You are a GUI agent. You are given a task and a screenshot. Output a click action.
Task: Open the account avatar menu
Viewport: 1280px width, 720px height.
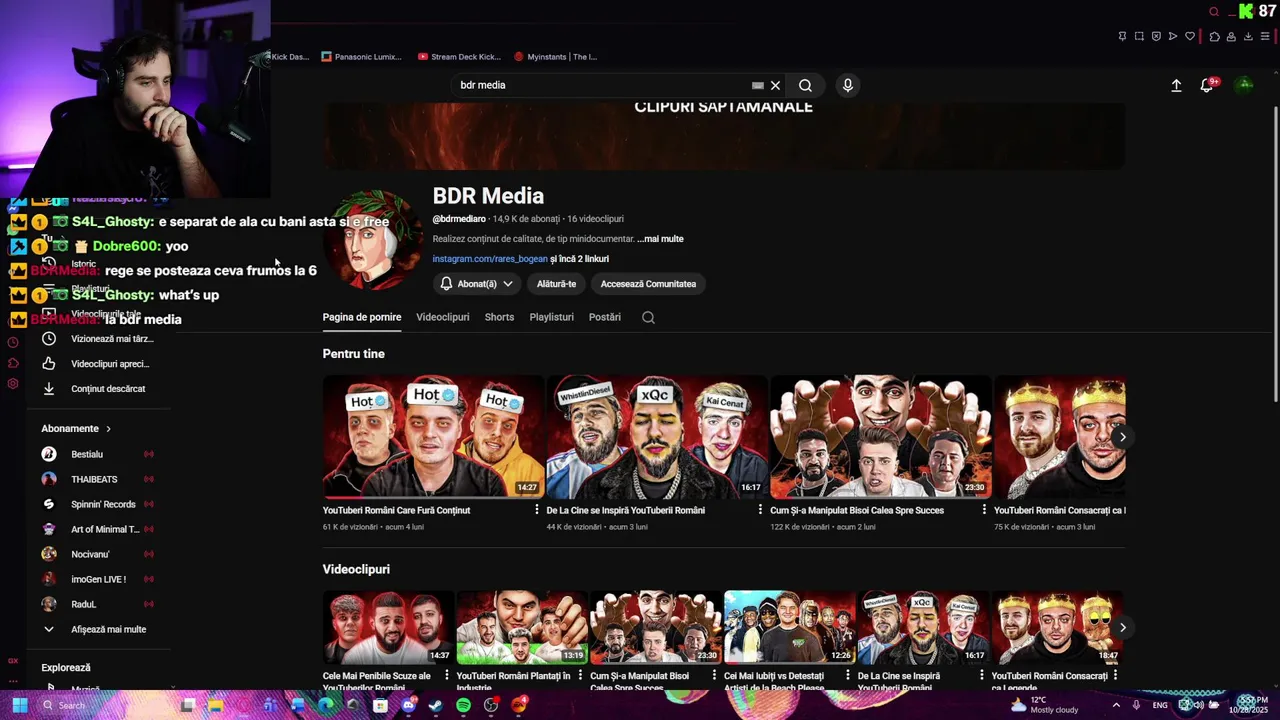[1245, 85]
